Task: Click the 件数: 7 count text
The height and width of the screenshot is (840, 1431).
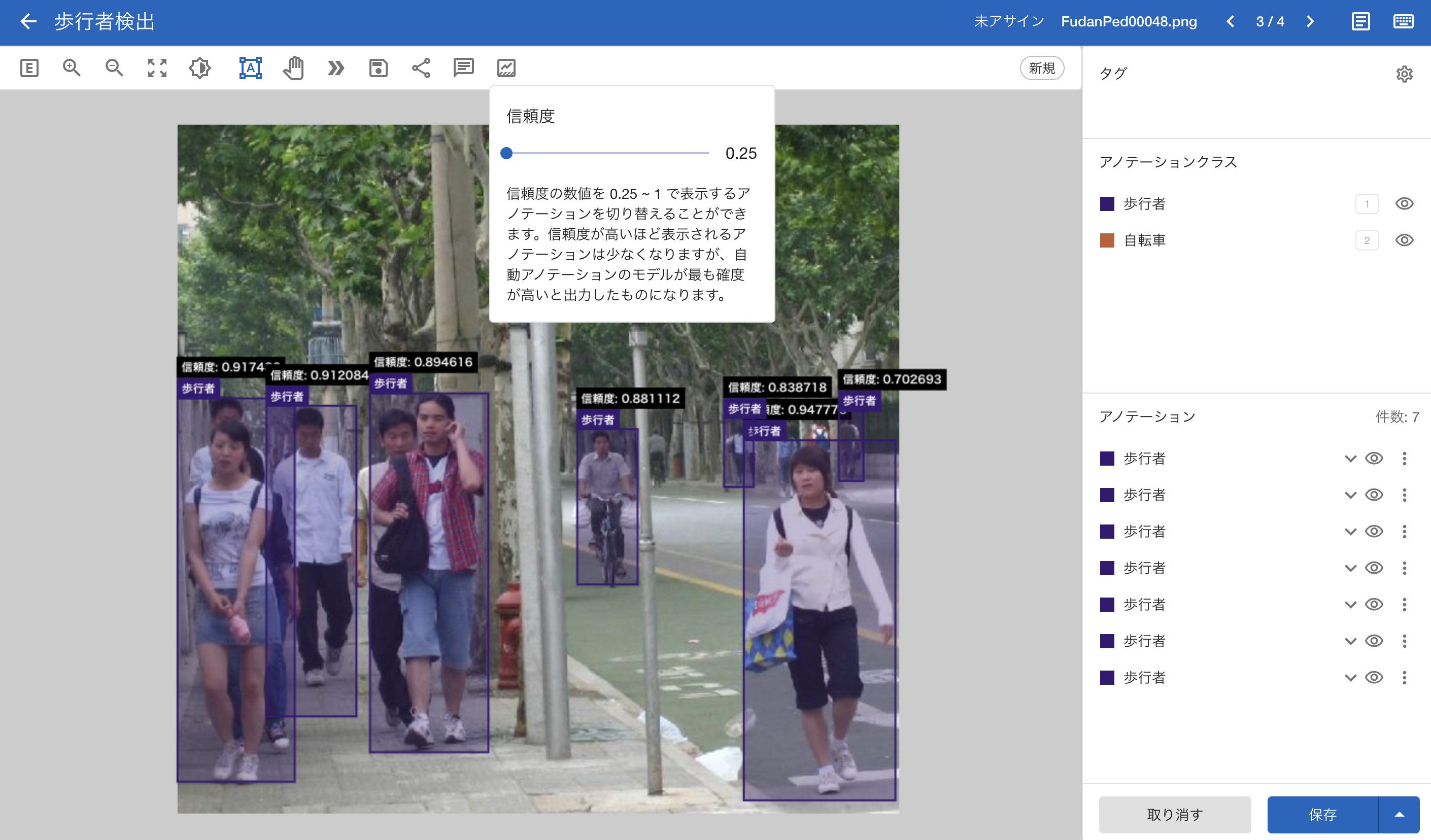Action: tap(1397, 417)
